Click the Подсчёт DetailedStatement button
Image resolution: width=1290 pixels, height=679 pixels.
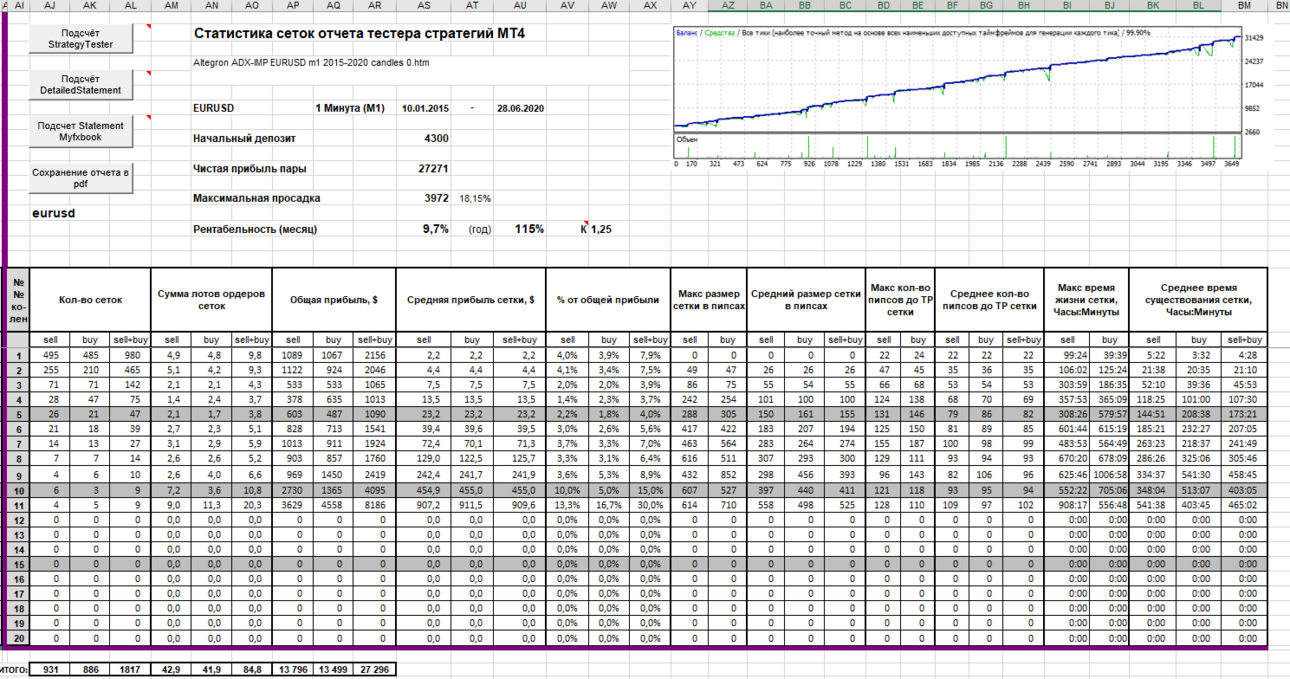coord(80,84)
